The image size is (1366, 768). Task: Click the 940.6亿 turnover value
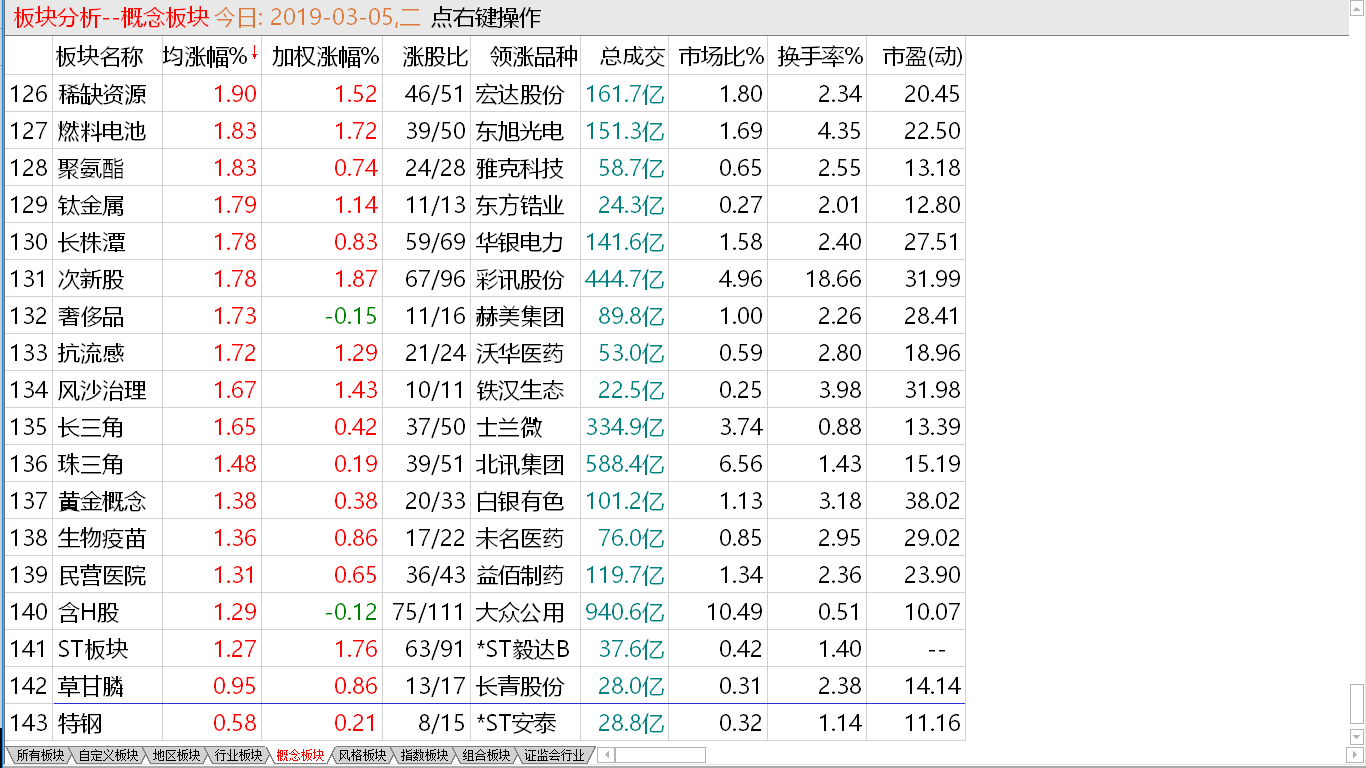tap(625, 612)
